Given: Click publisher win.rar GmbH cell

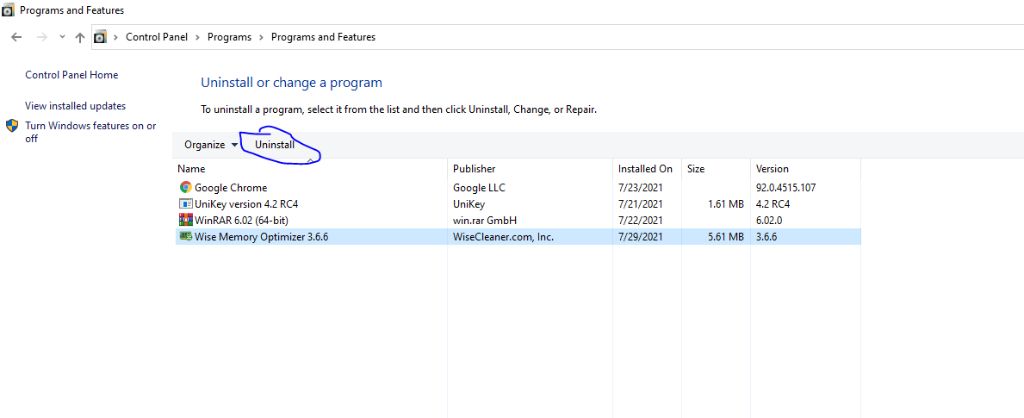Looking at the screenshot, I should [485, 220].
